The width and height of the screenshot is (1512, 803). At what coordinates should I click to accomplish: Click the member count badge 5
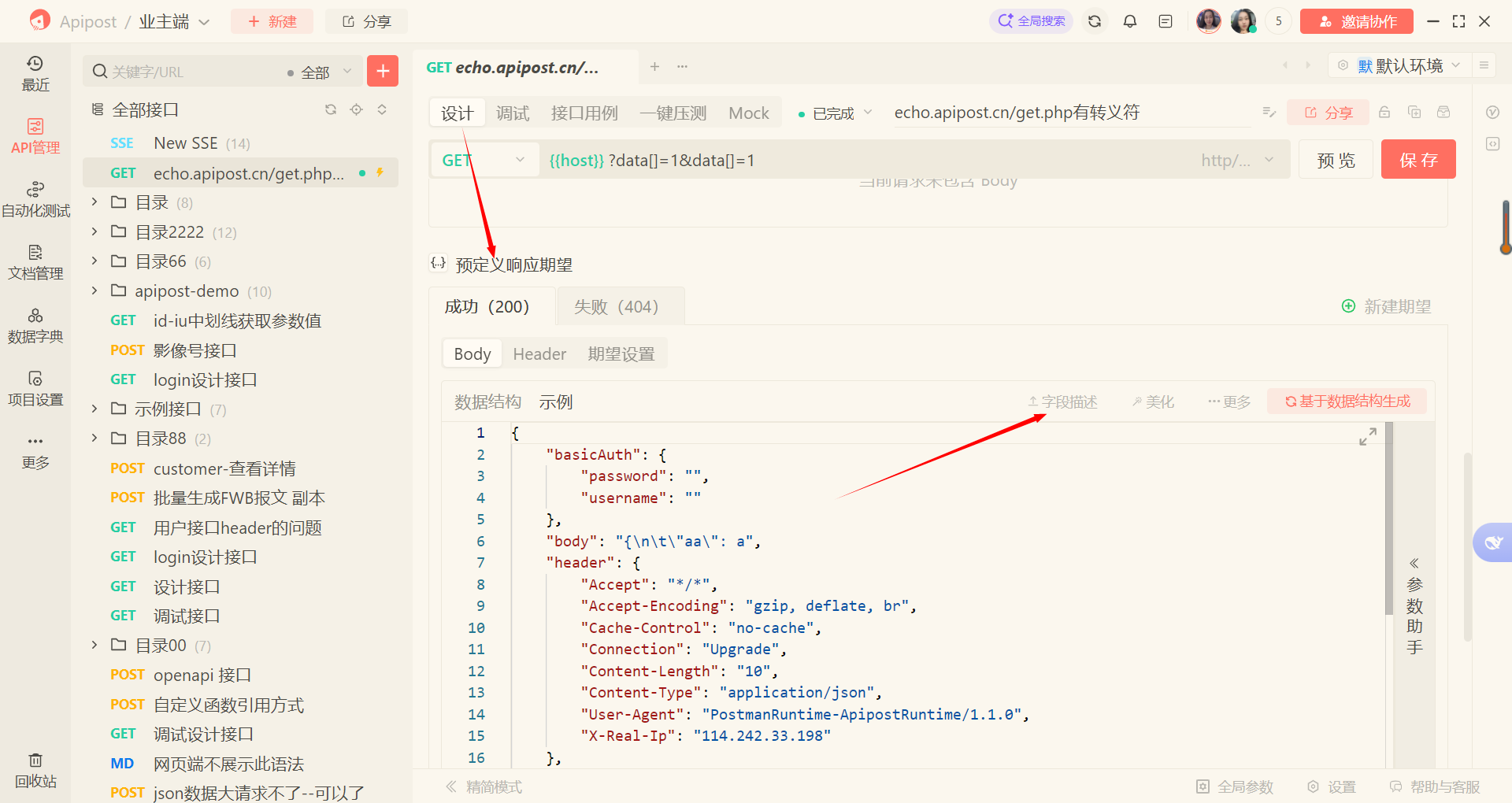click(x=1279, y=21)
